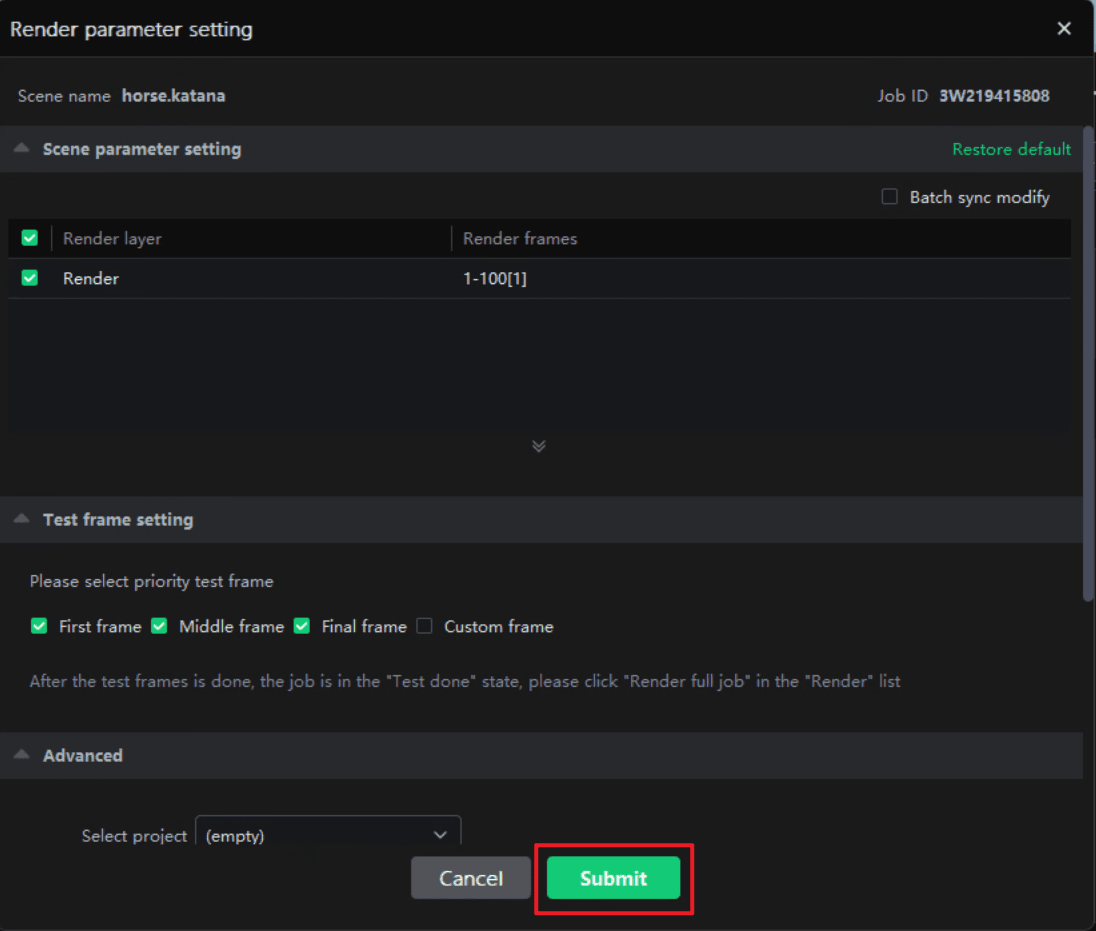
Task: Uncheck First frame test option
Action: tap(39, 626)
